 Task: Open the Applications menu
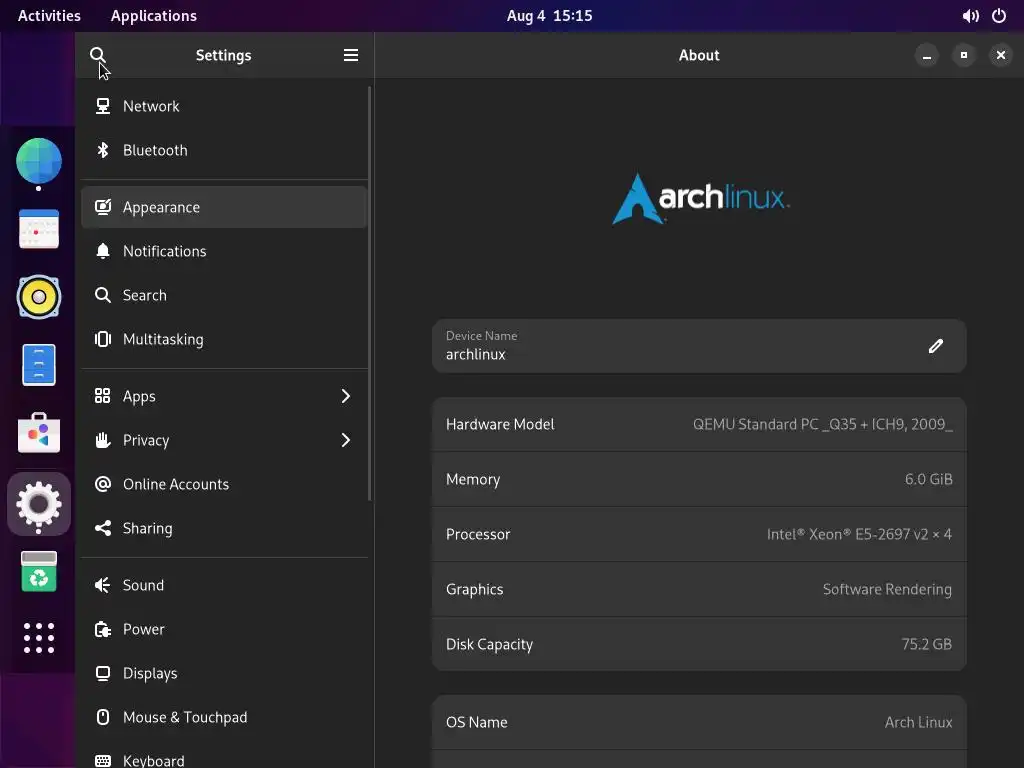[153, 16]
